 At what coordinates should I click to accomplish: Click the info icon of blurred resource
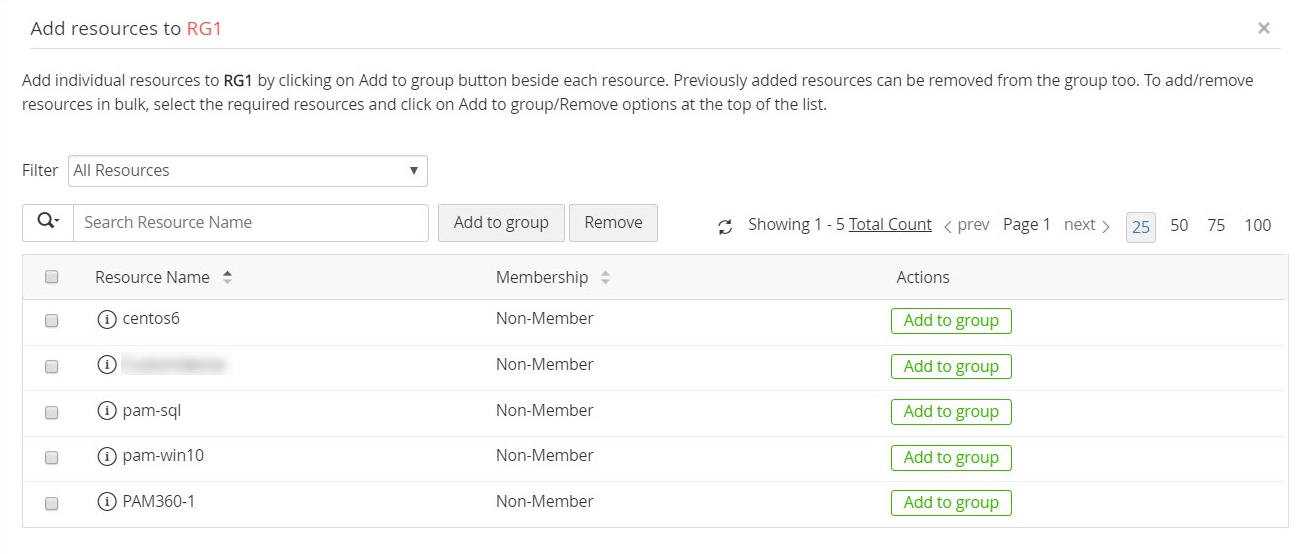click(107, 366)
